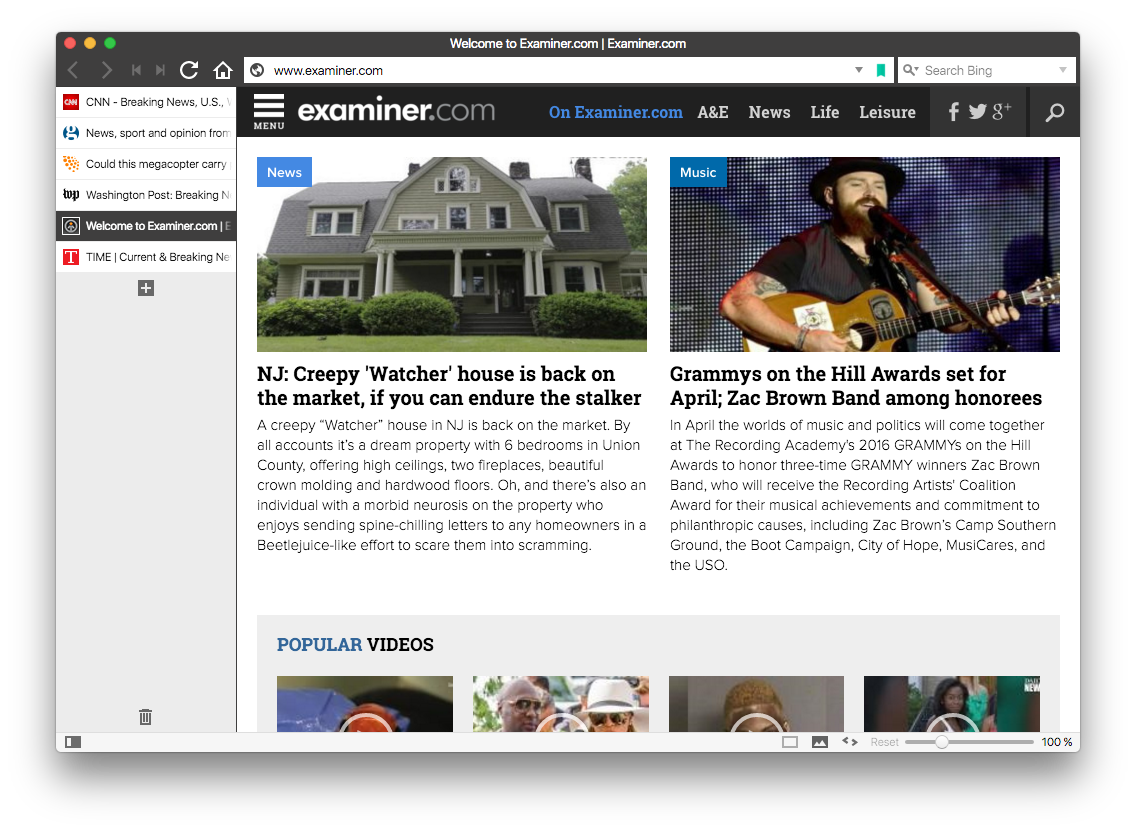
Task: Switch to the TIME Current & Breaking tab
Action: click(x=146, y=257)
